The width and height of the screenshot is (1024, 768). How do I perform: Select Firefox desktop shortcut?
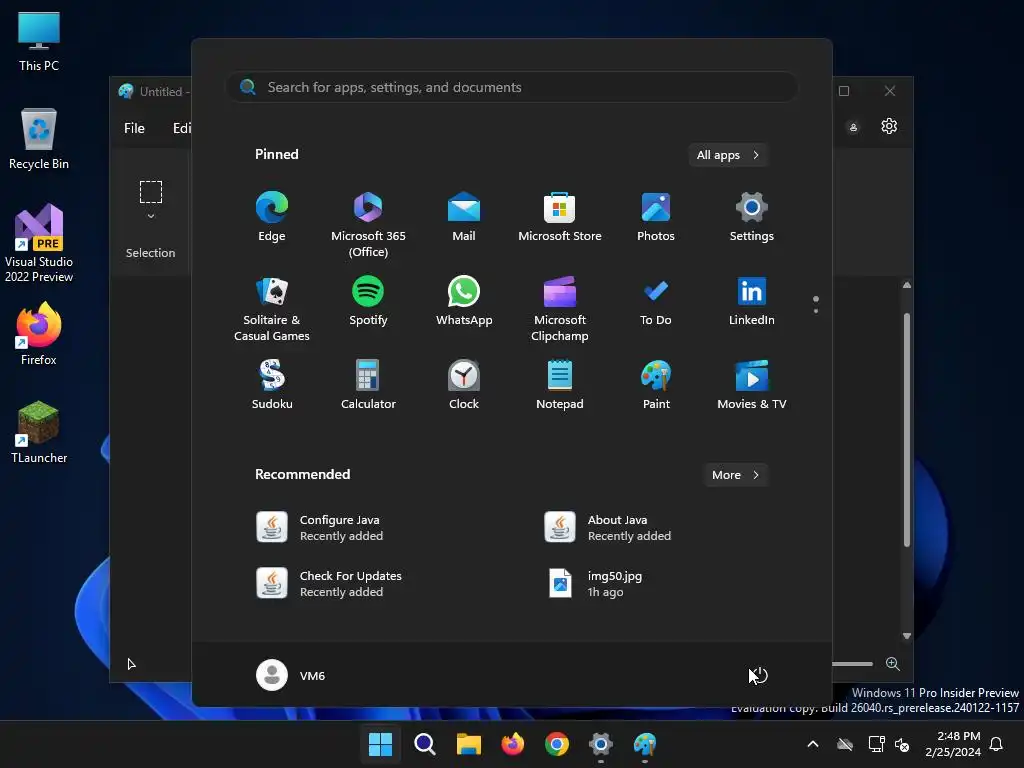pos(39,334)
